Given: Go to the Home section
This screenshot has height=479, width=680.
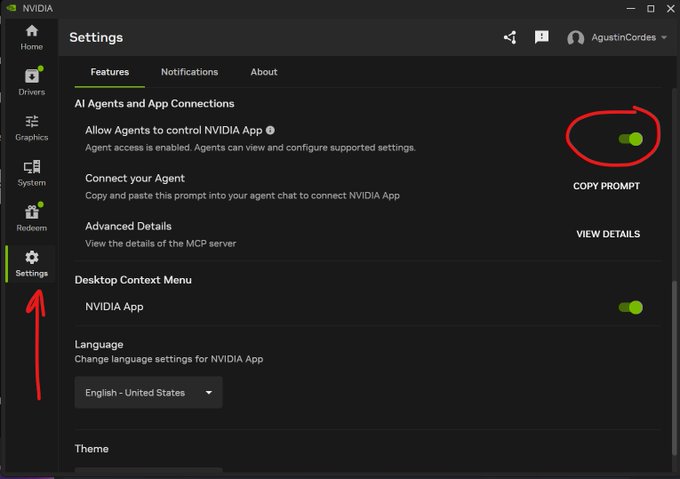Looking at the screenshot, I should click(x=31, y=38).
